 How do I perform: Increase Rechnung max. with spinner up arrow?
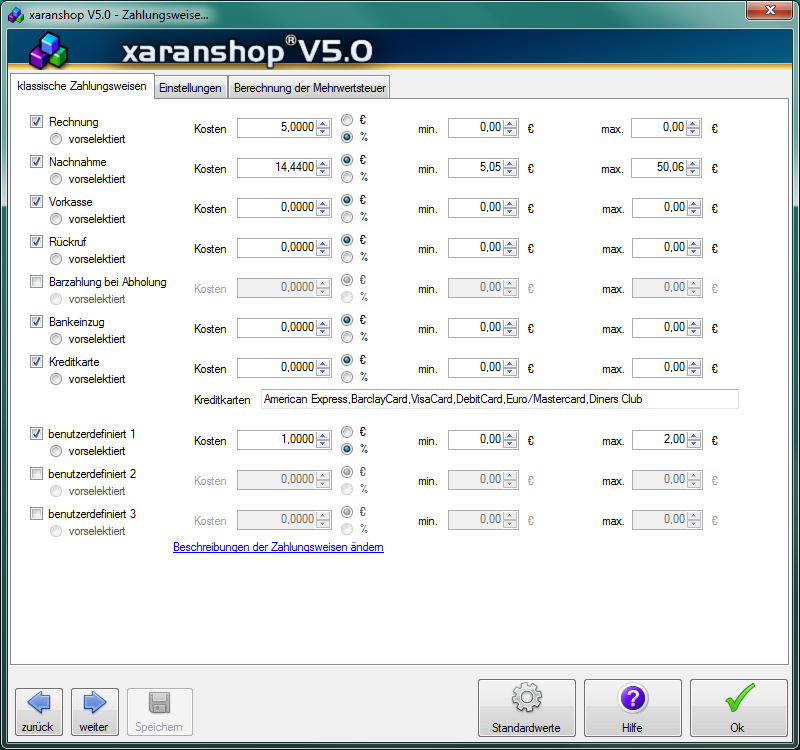click(x=693, y=123)
